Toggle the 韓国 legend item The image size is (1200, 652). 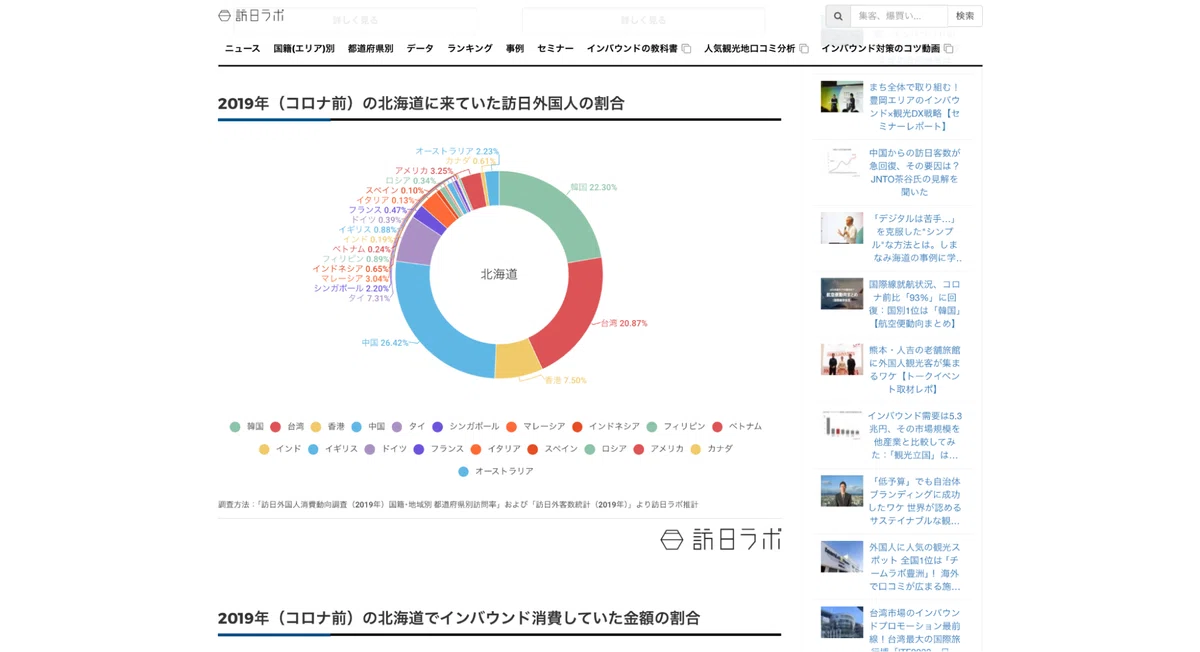[247, 427]
